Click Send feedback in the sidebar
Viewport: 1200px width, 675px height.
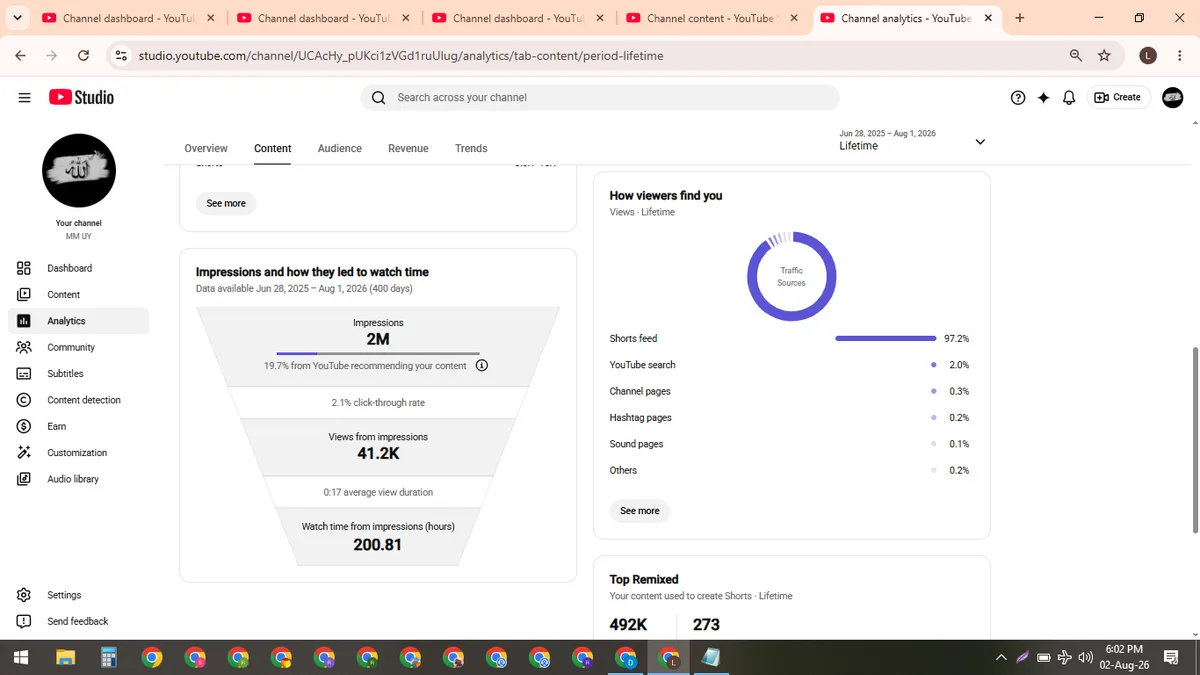pos(78,621)
